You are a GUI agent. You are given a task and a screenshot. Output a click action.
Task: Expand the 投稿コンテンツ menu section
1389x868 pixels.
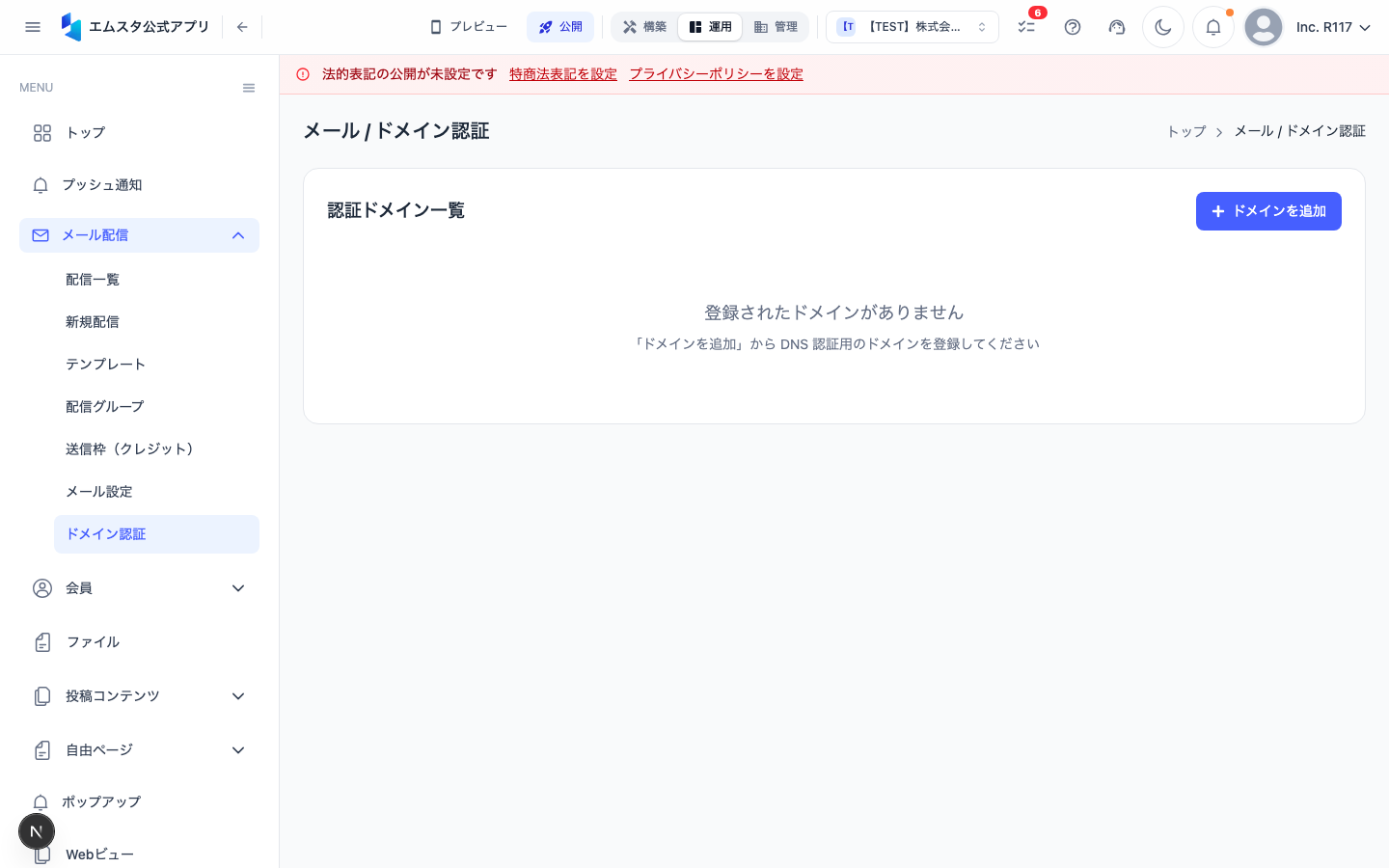139,696
